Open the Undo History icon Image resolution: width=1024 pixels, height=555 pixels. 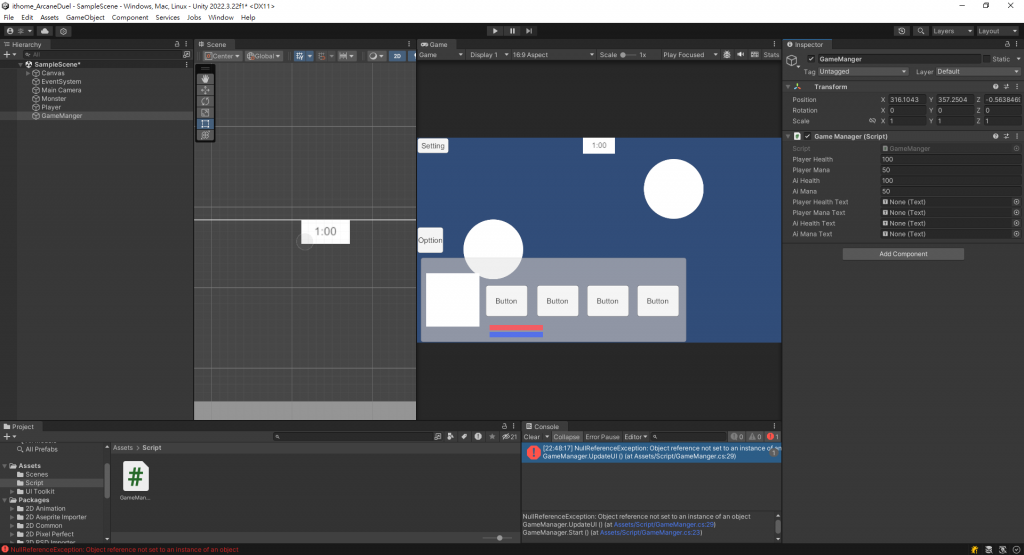tap(902, 31)
